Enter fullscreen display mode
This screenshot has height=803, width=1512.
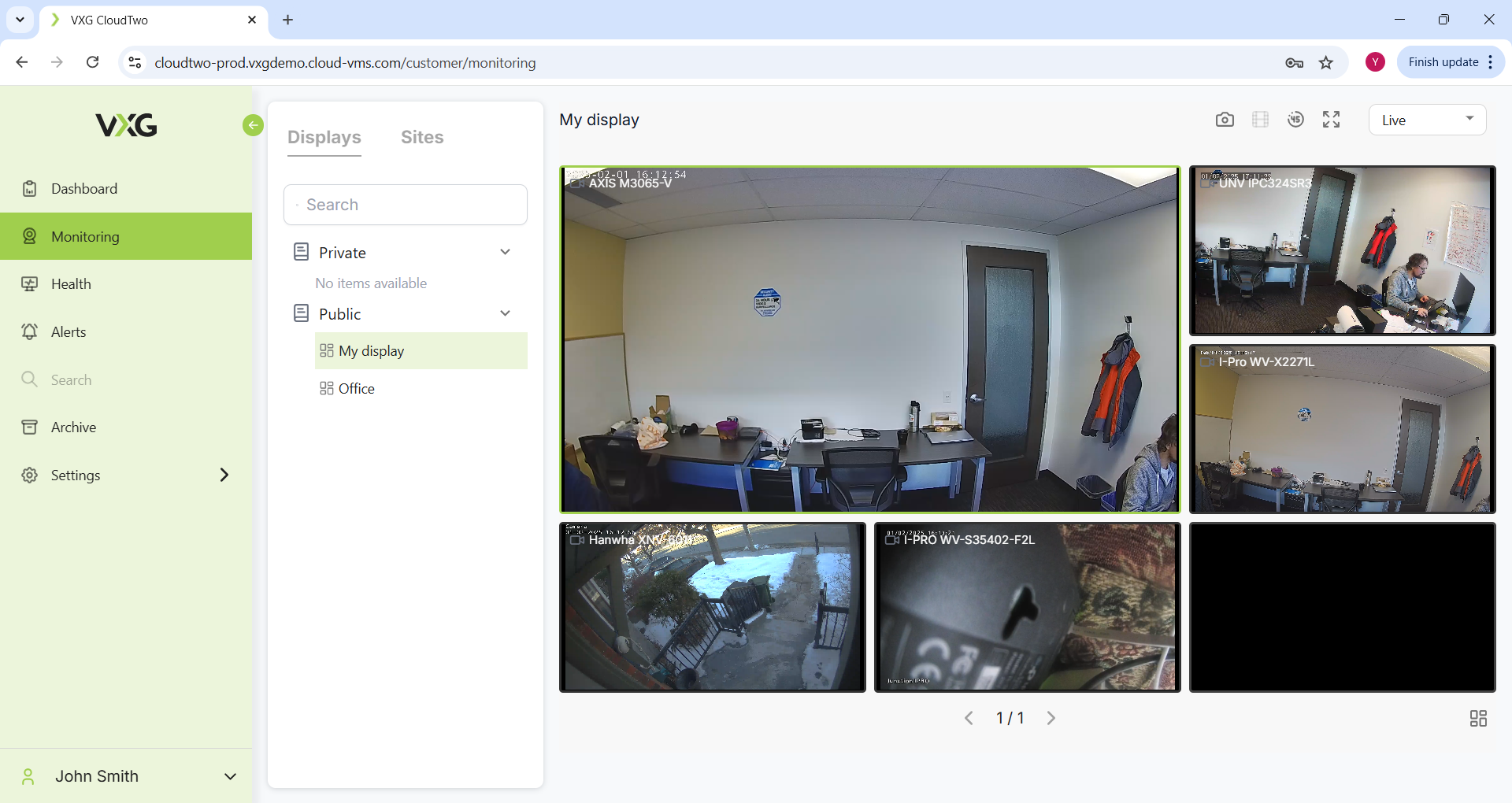[x=1331, y=120]
